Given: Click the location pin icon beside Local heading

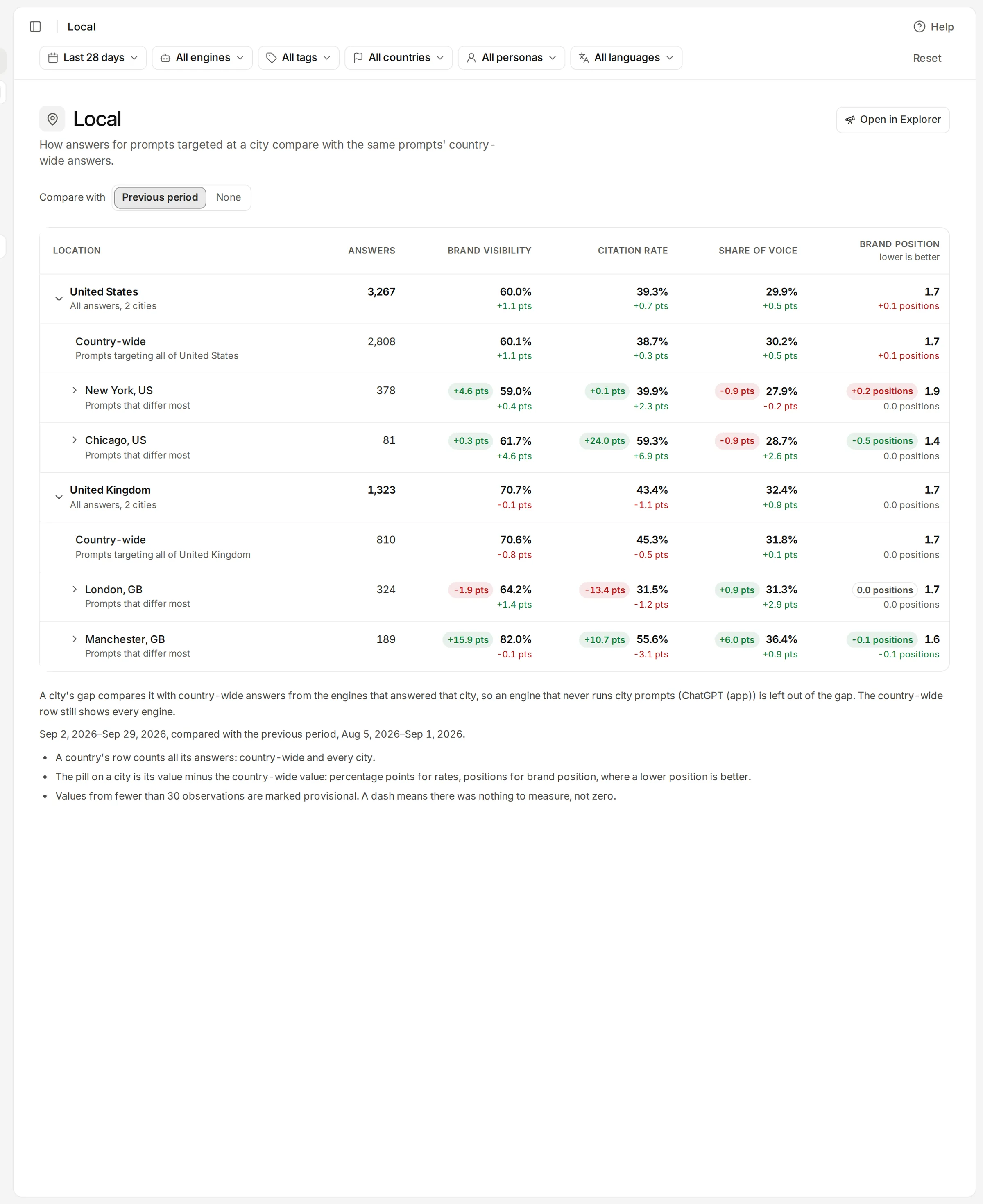Looking at the screenshot, I should (52, 119).
